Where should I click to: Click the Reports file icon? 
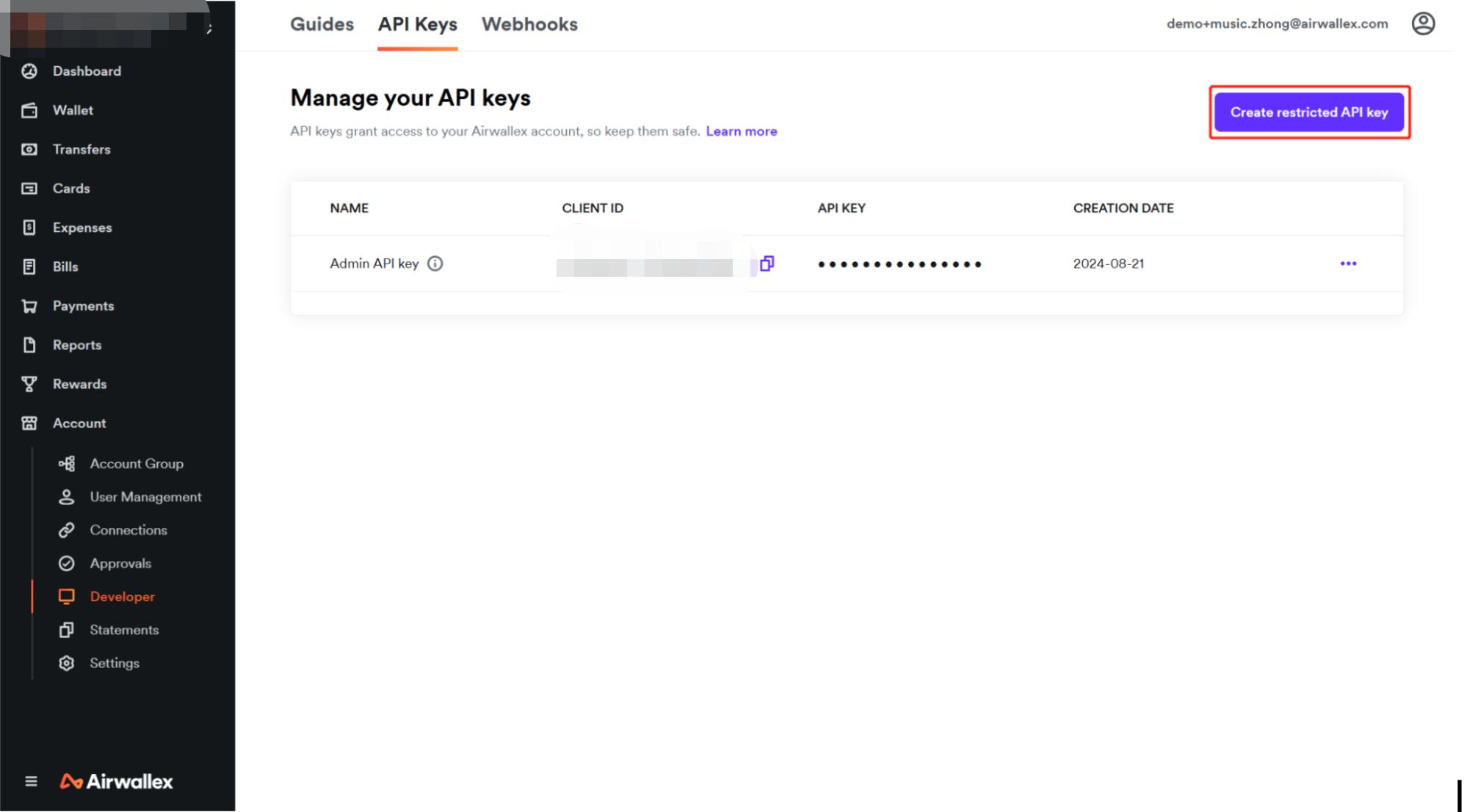29,345
